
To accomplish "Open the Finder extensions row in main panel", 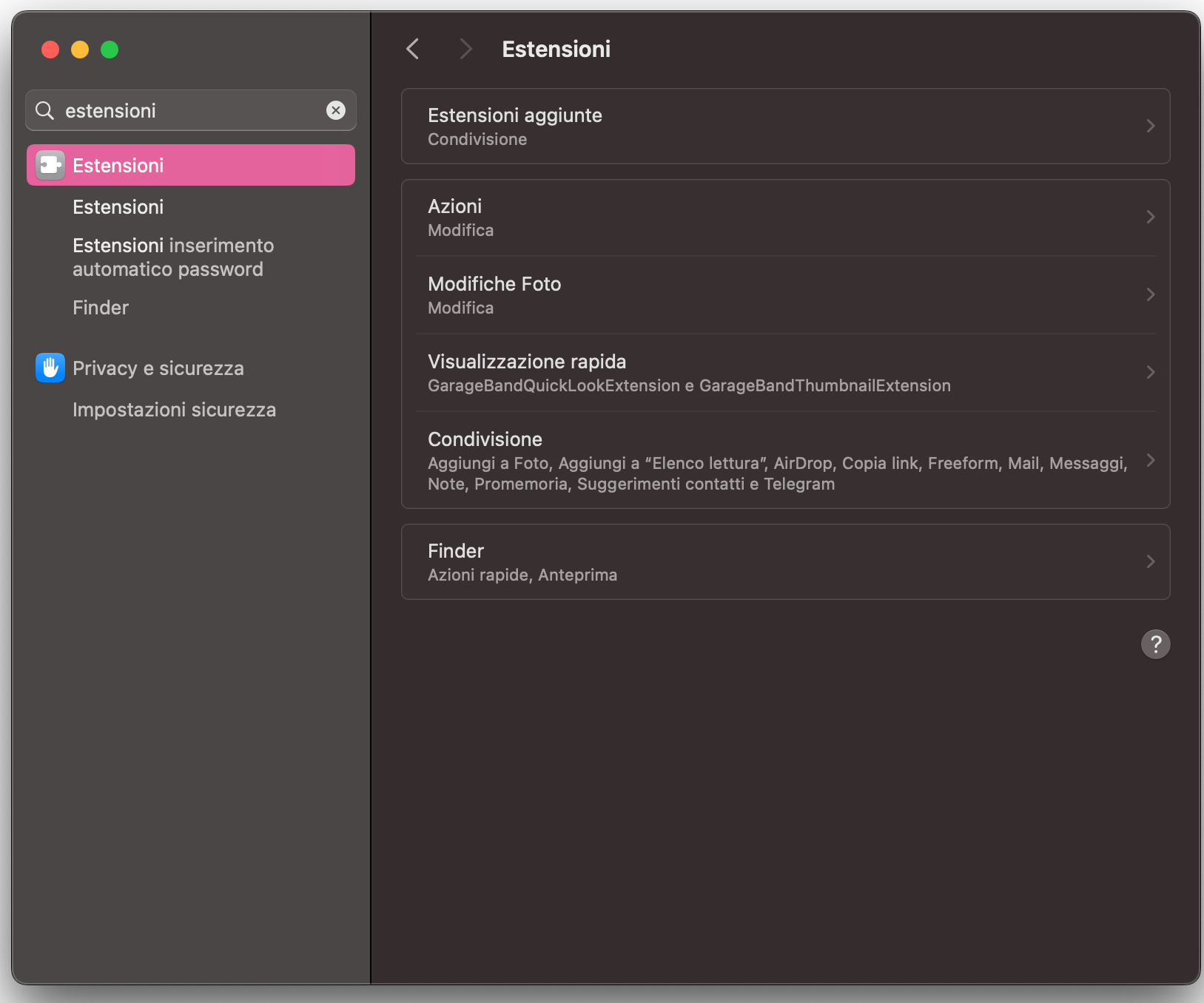I will pyautogui.click(x=784, y=562).
